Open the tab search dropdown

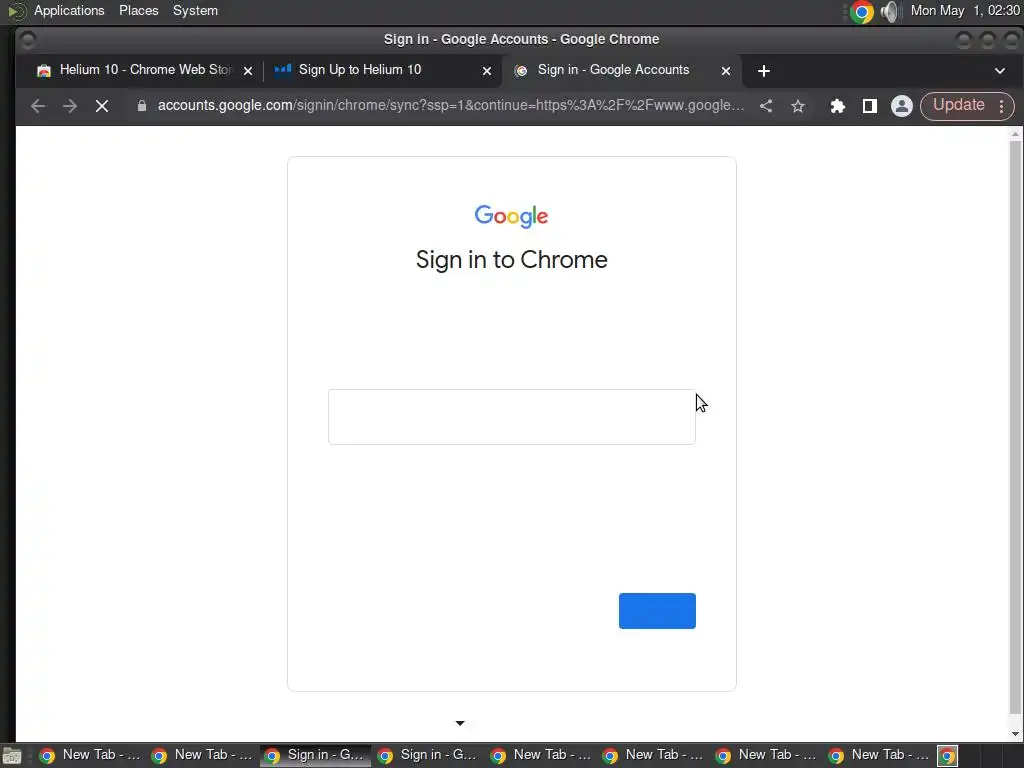(x=1000, y=71)
